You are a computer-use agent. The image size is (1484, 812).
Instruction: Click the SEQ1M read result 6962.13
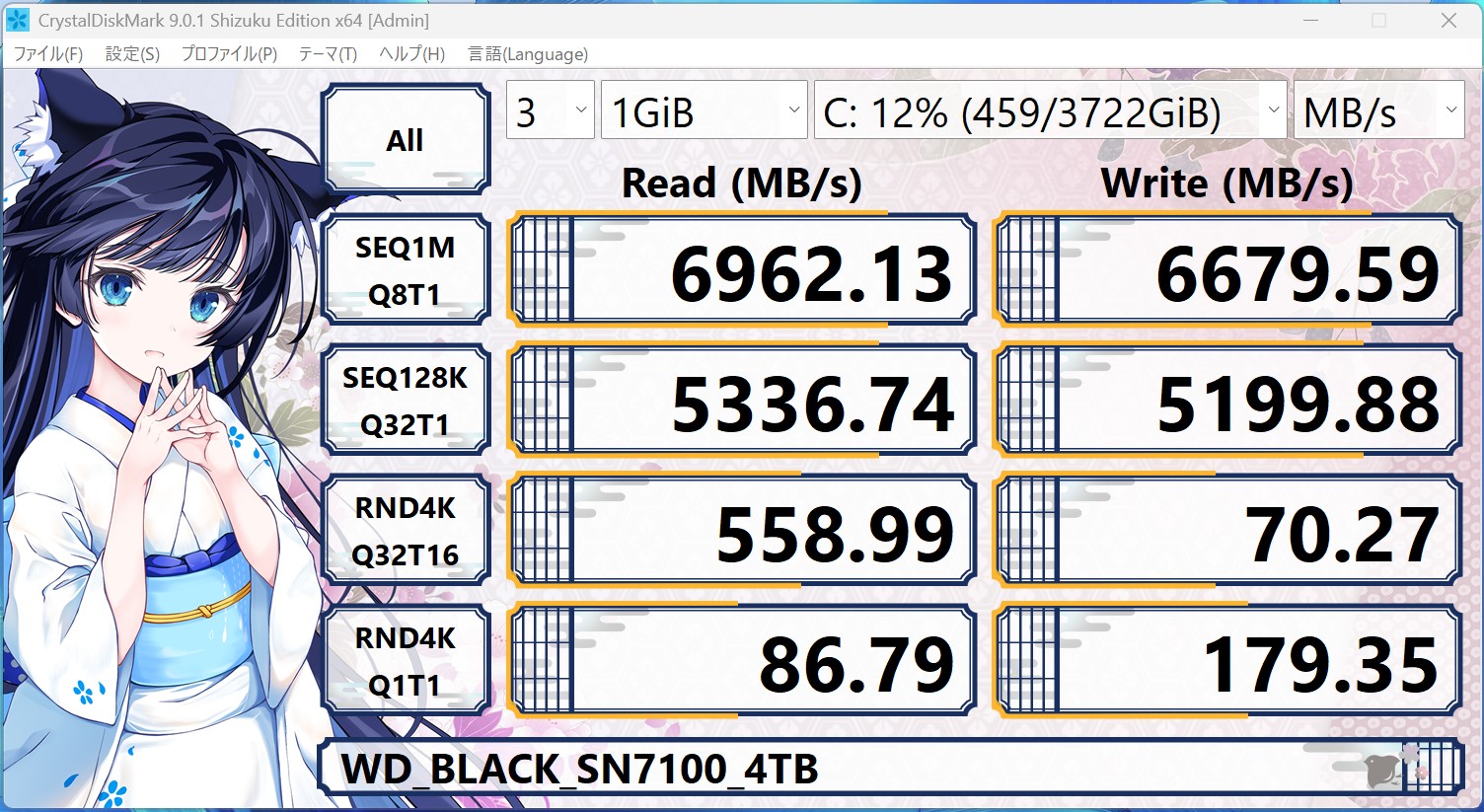tap(742, 269)
